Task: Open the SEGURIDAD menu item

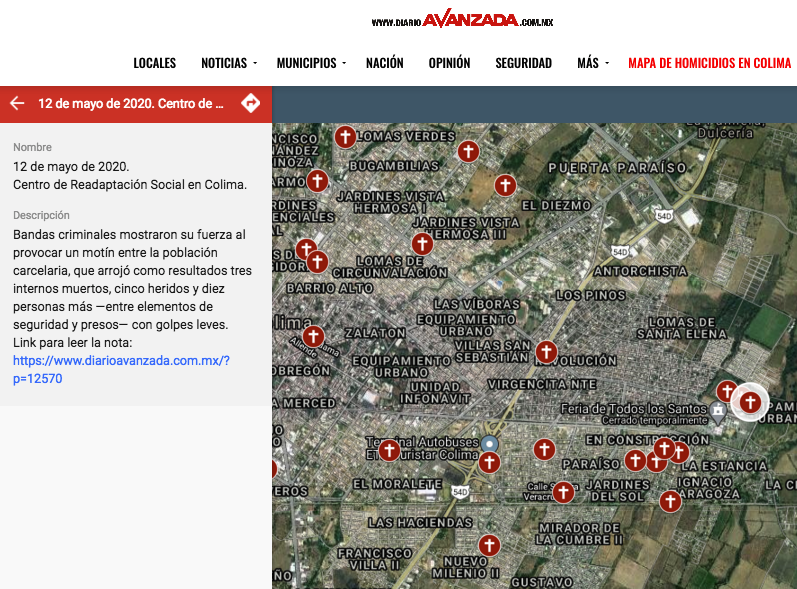Action: click(x=523, y=63)
